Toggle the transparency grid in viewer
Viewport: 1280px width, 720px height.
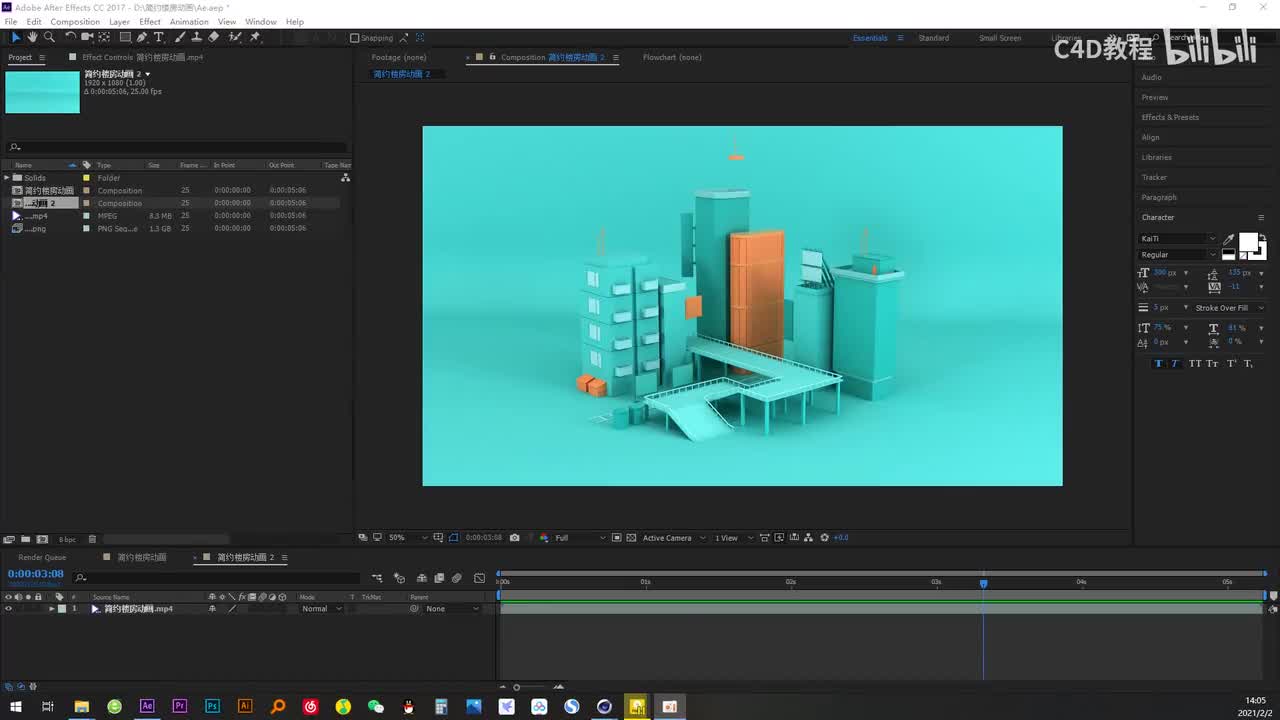click(631, 538)
